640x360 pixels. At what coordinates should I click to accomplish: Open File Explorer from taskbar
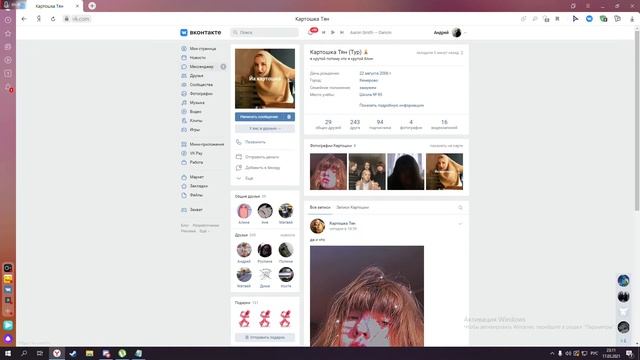[89, 353]
